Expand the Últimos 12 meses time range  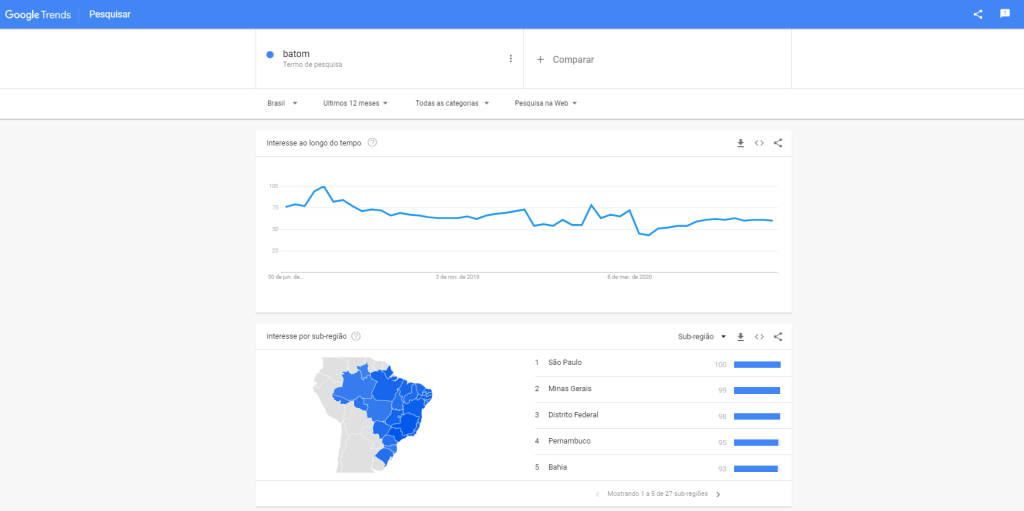[x=356, y=103]
